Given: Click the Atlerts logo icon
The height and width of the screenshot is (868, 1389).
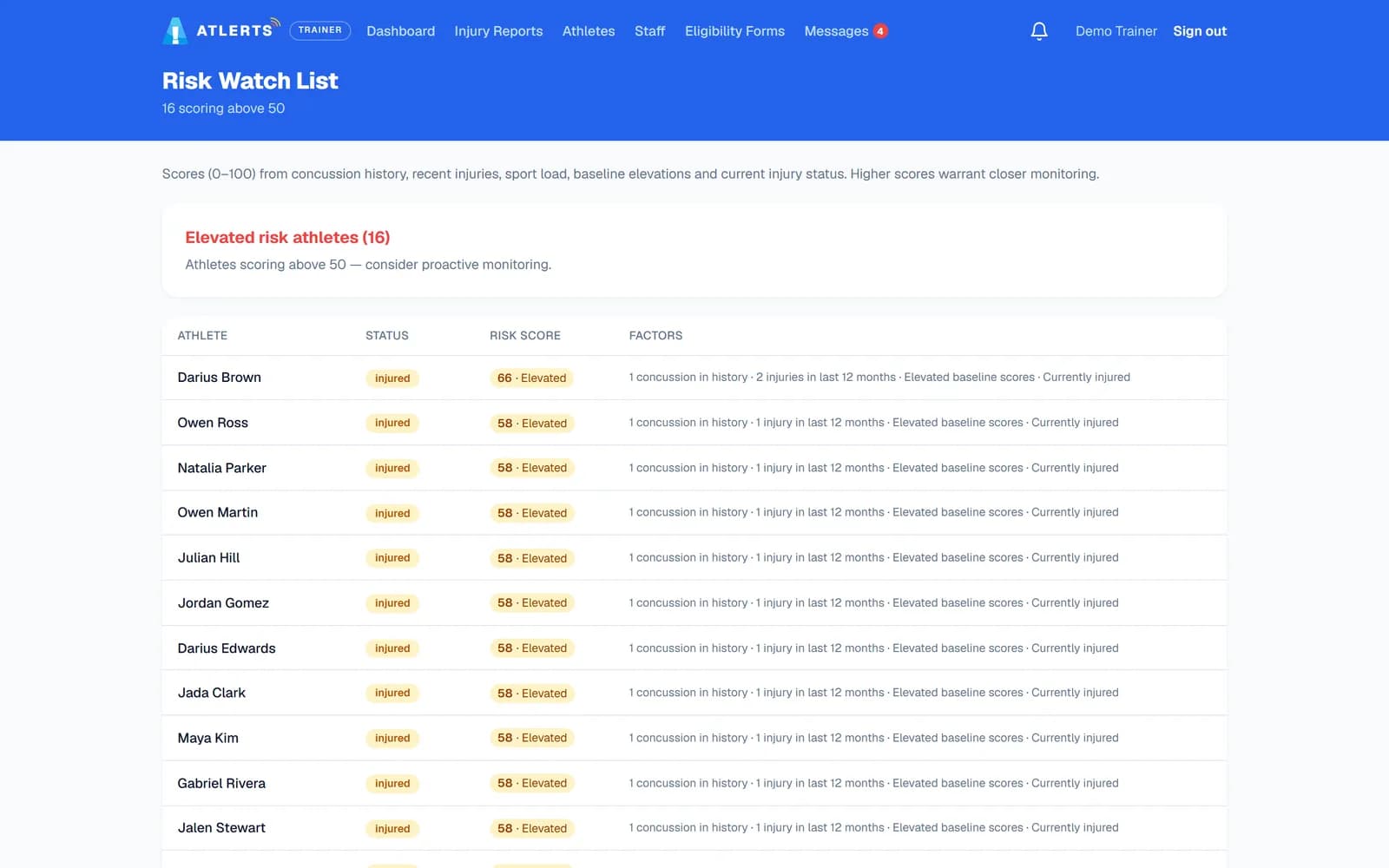Looking at the screenshot, I should pos(175,30).
